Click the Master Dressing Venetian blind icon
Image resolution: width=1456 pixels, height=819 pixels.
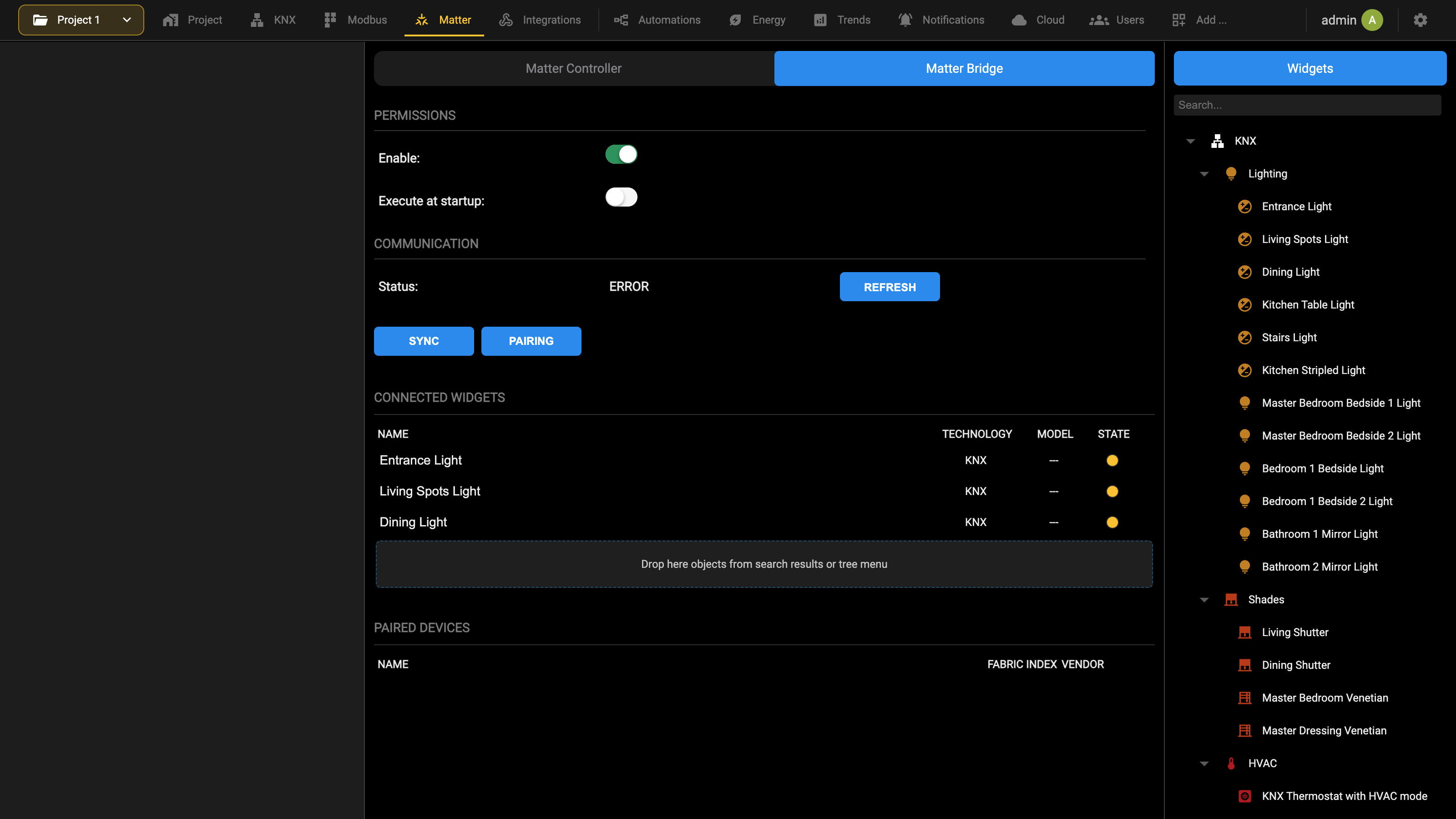tap(1244, 731)
